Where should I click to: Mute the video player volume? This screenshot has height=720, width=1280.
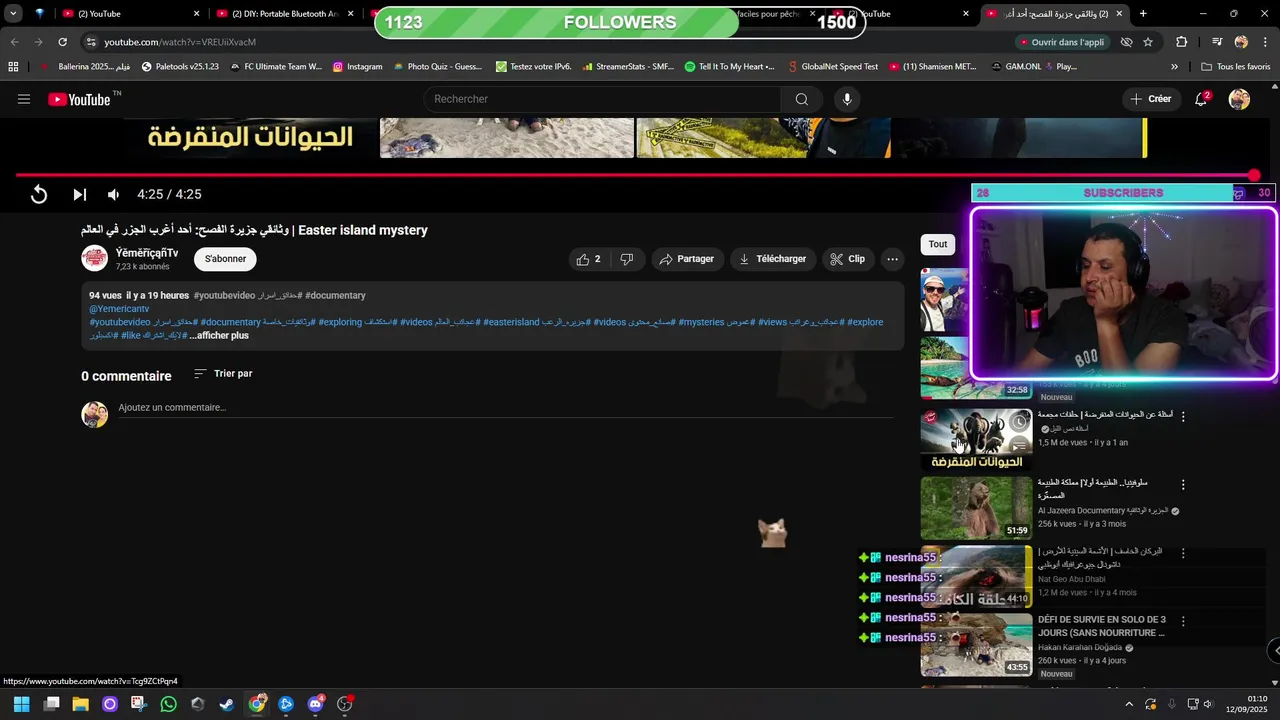click(x=113, y=194)
